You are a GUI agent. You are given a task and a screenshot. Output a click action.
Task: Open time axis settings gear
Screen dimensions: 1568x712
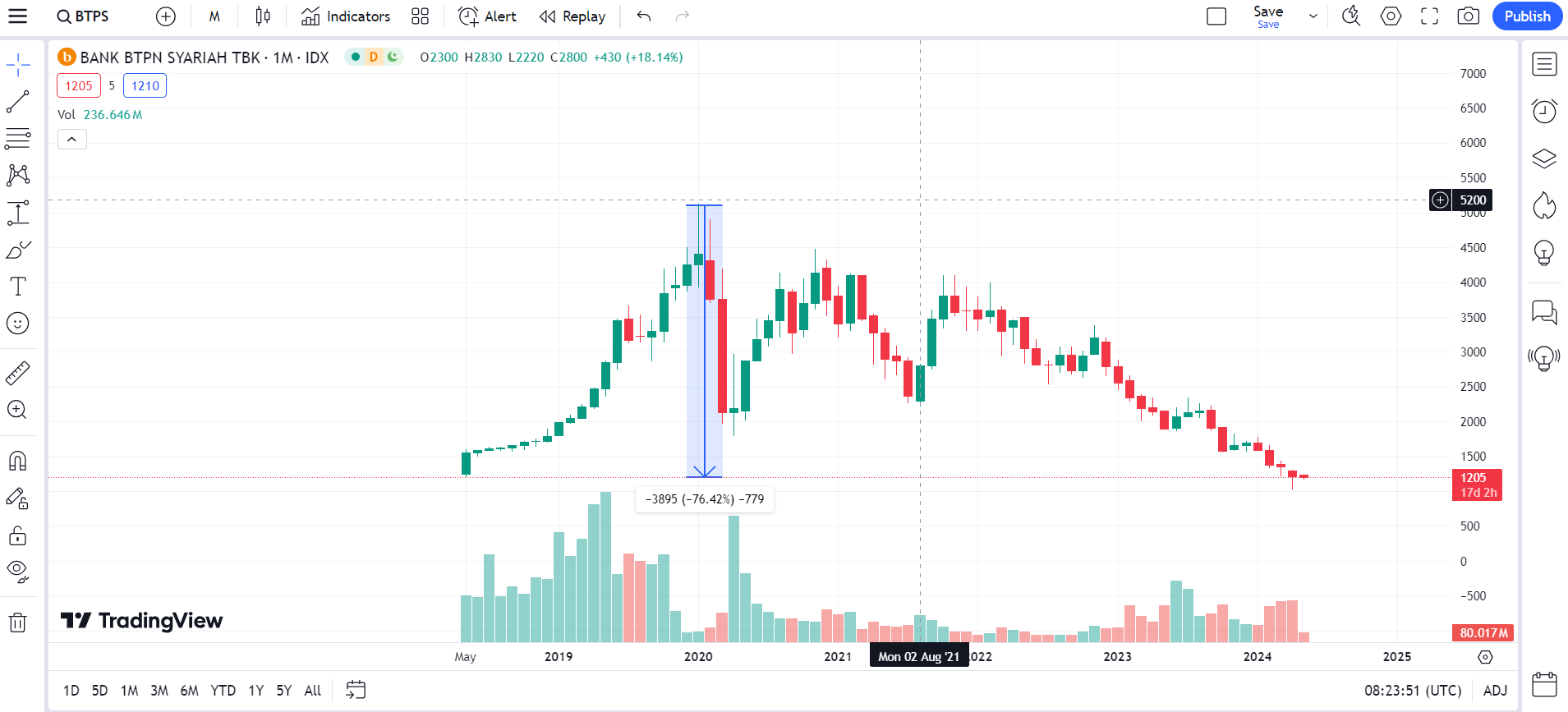(x=1485, y=657)
